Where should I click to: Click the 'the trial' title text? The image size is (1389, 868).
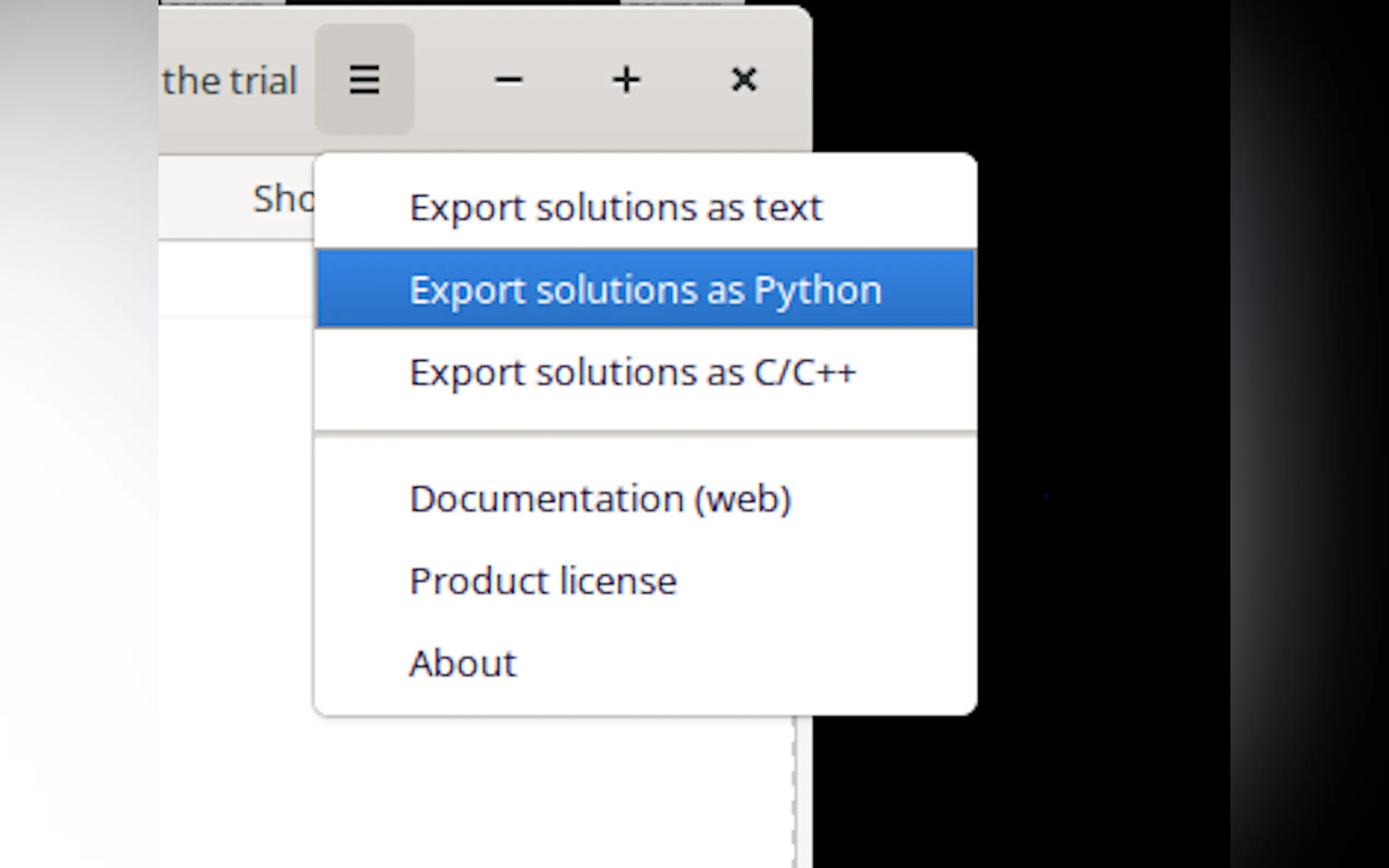tap(230, 80)
